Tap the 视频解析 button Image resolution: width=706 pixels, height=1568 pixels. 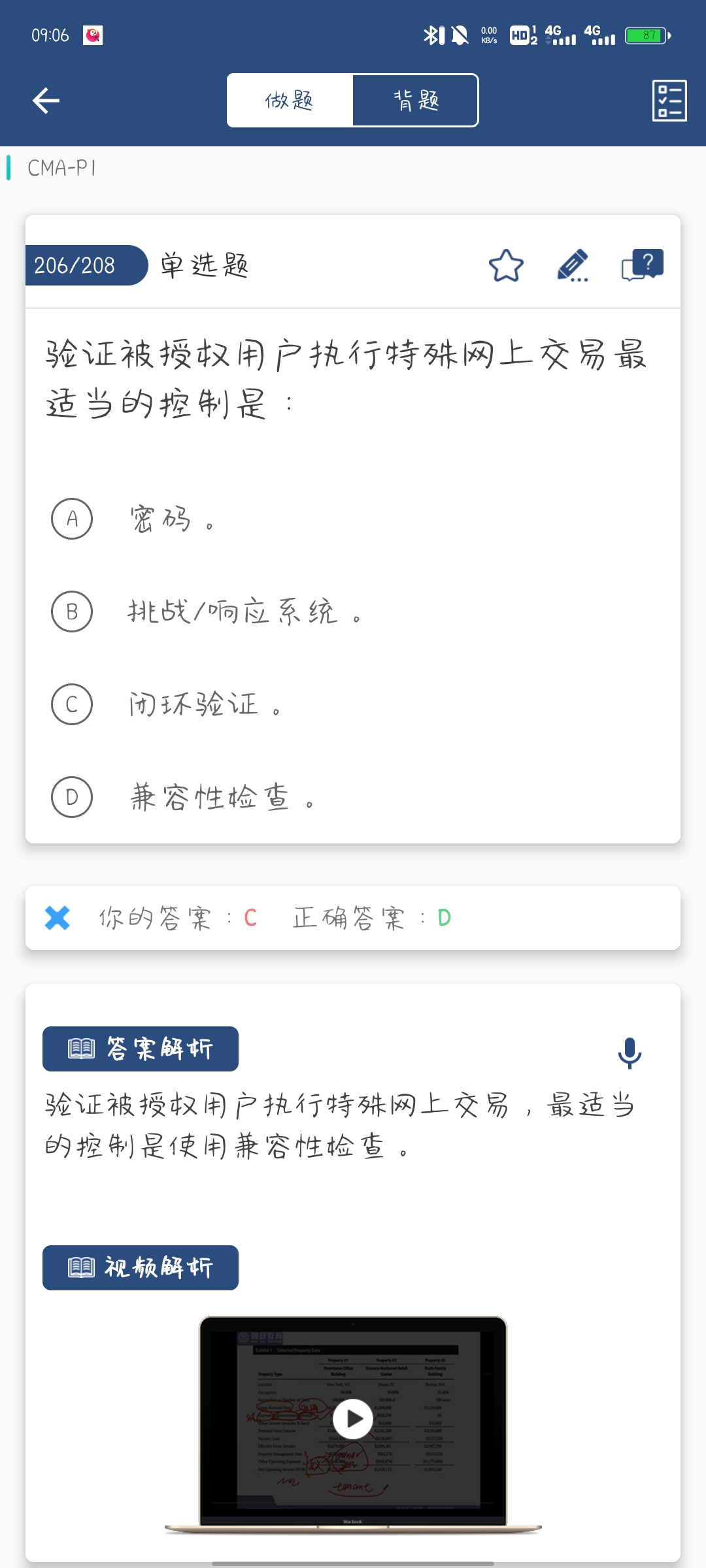point(141,1267)
